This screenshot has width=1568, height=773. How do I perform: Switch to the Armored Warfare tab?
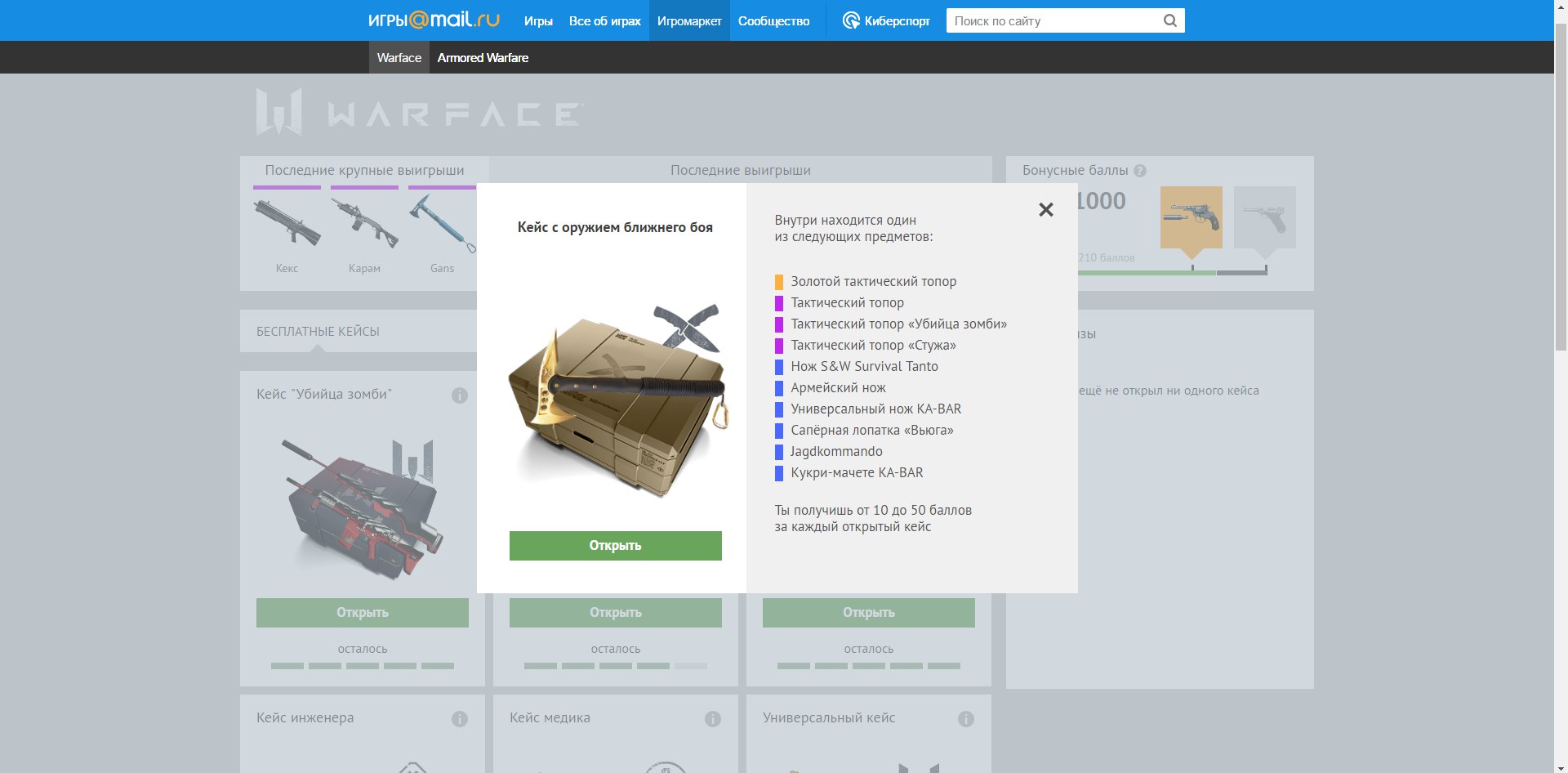point(483,57)
